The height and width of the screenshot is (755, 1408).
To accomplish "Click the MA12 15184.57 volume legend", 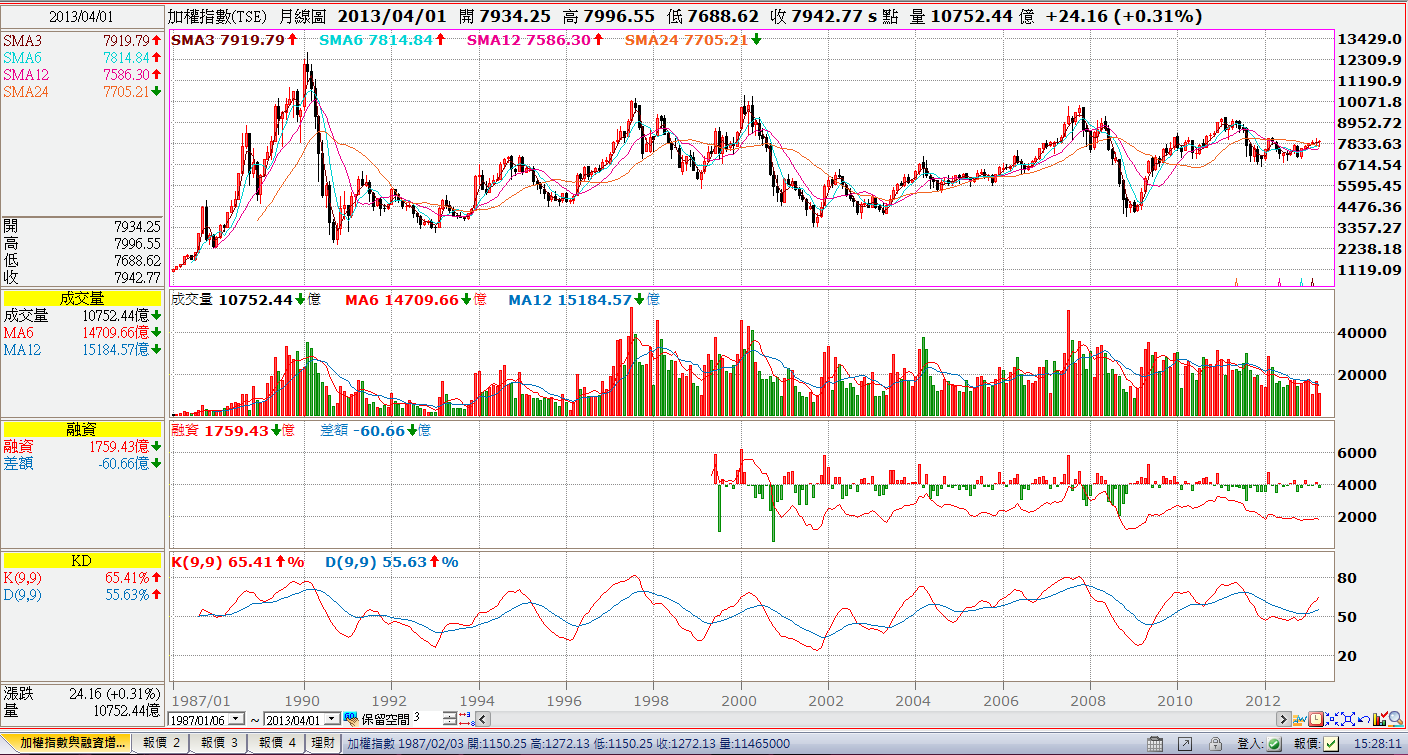I will coord(584,300).
